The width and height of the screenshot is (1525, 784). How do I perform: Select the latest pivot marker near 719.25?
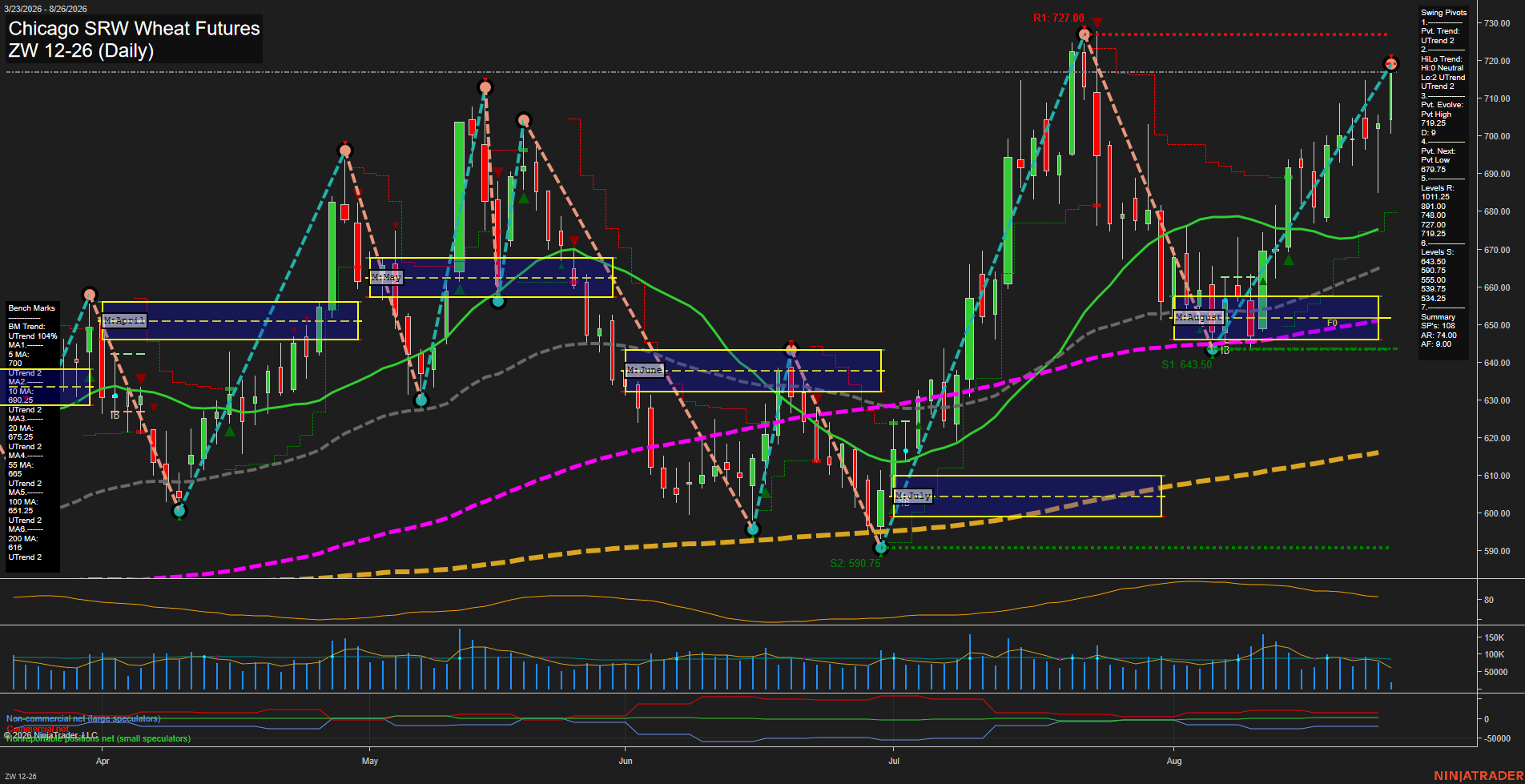[x=1391, y=64]
